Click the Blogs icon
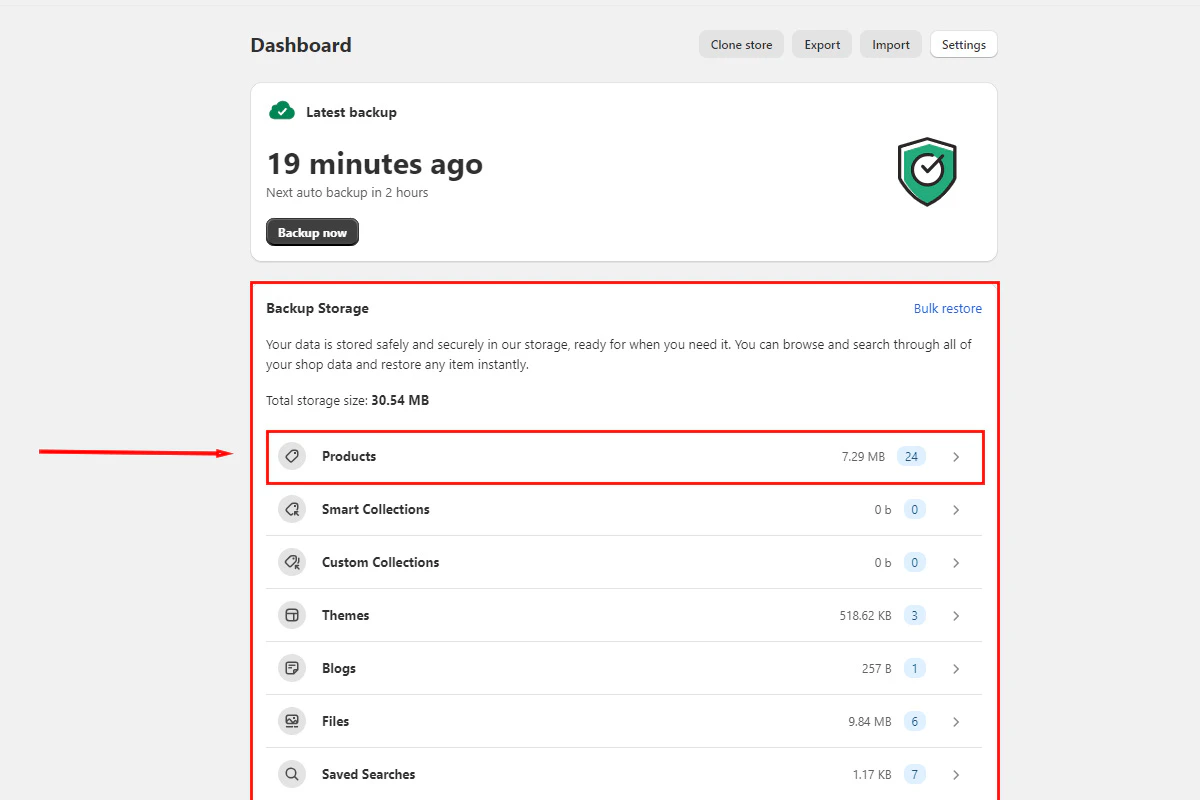This screenshot has width=1200, height=800. click(x=291, y=668)
